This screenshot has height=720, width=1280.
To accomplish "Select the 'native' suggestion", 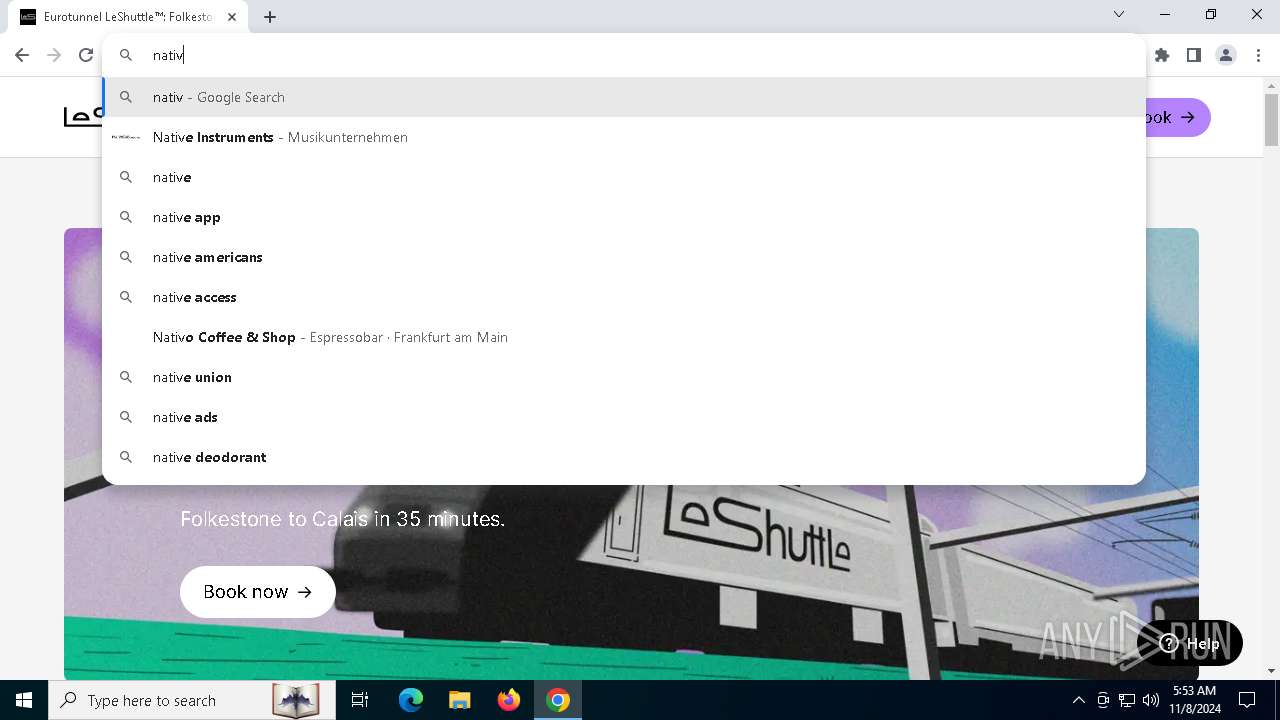I will click(624, 177).
